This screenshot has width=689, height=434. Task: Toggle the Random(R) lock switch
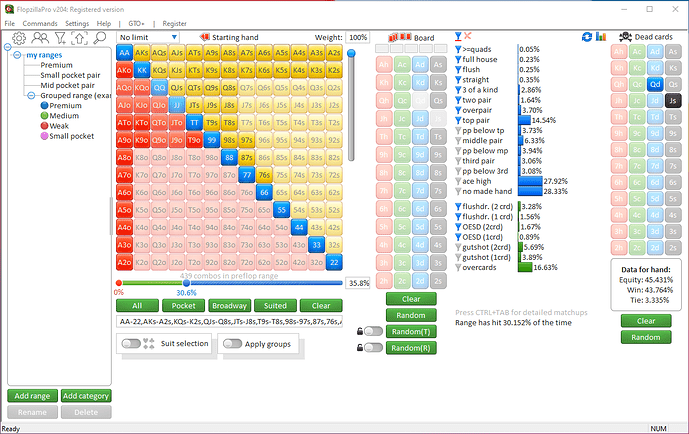pos(374,347)
